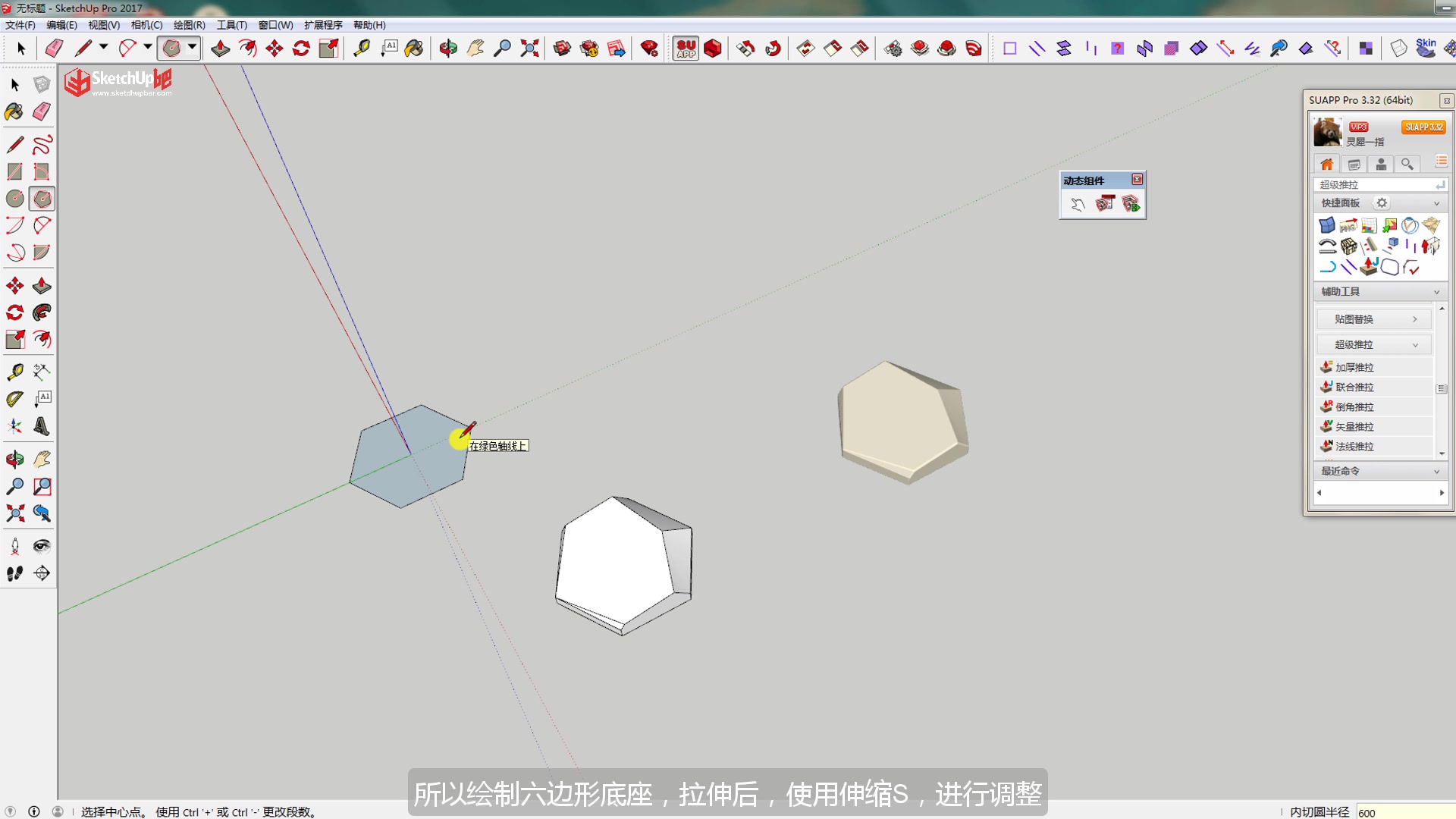Open the 相机(C) menu
This screenshot has height=819, width=1456.
(146, 25)
